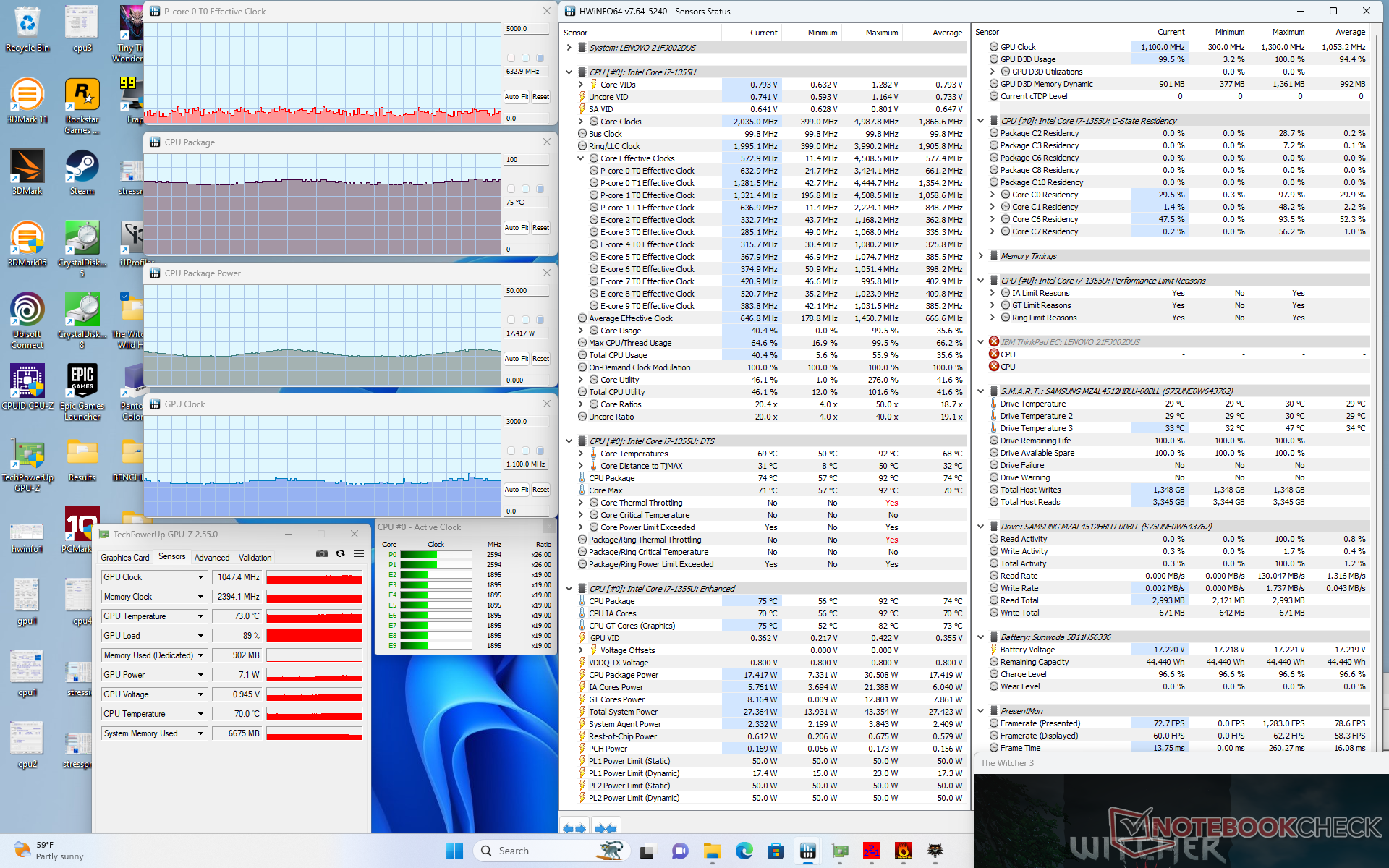The image size is (1389, 868).
Task: Open GPU Load dropdown in GPU-Z
Action: pos(200,636)
